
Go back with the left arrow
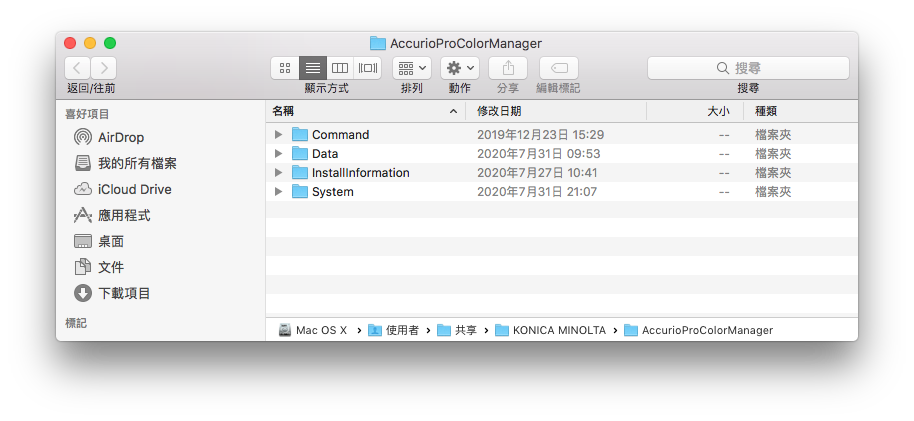point(78,68)
